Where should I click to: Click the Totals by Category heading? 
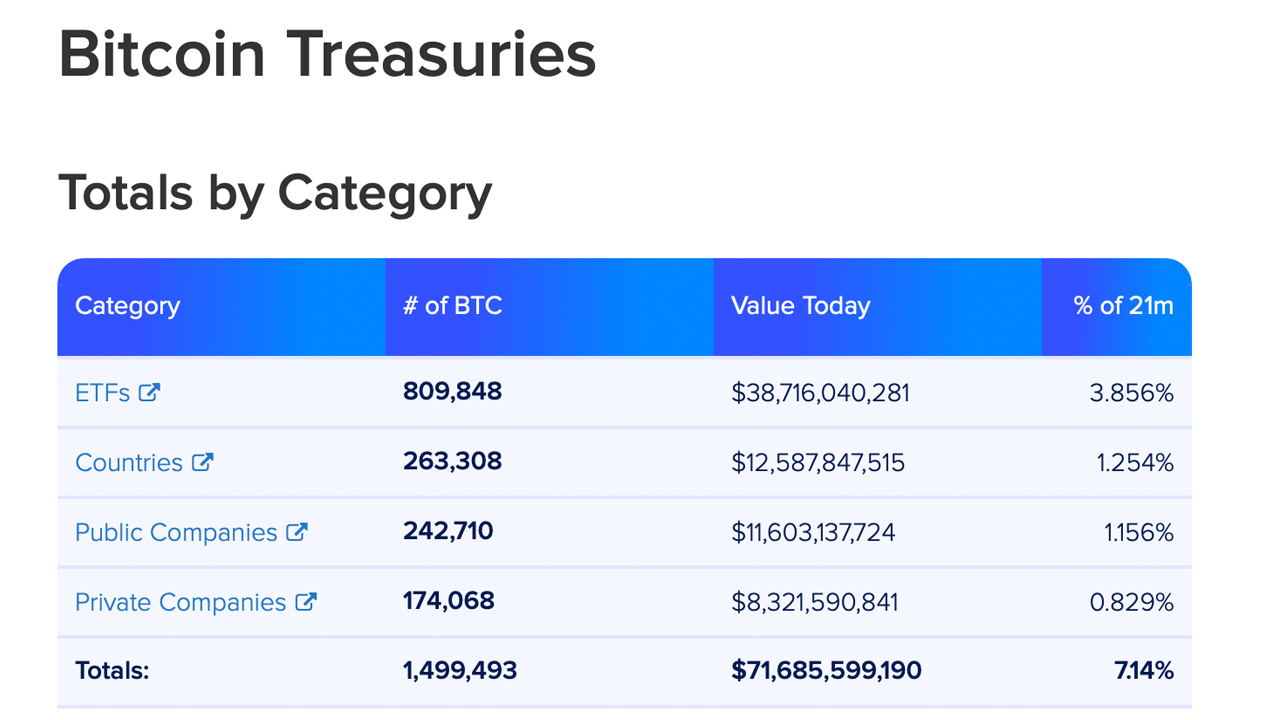[275, 192]
